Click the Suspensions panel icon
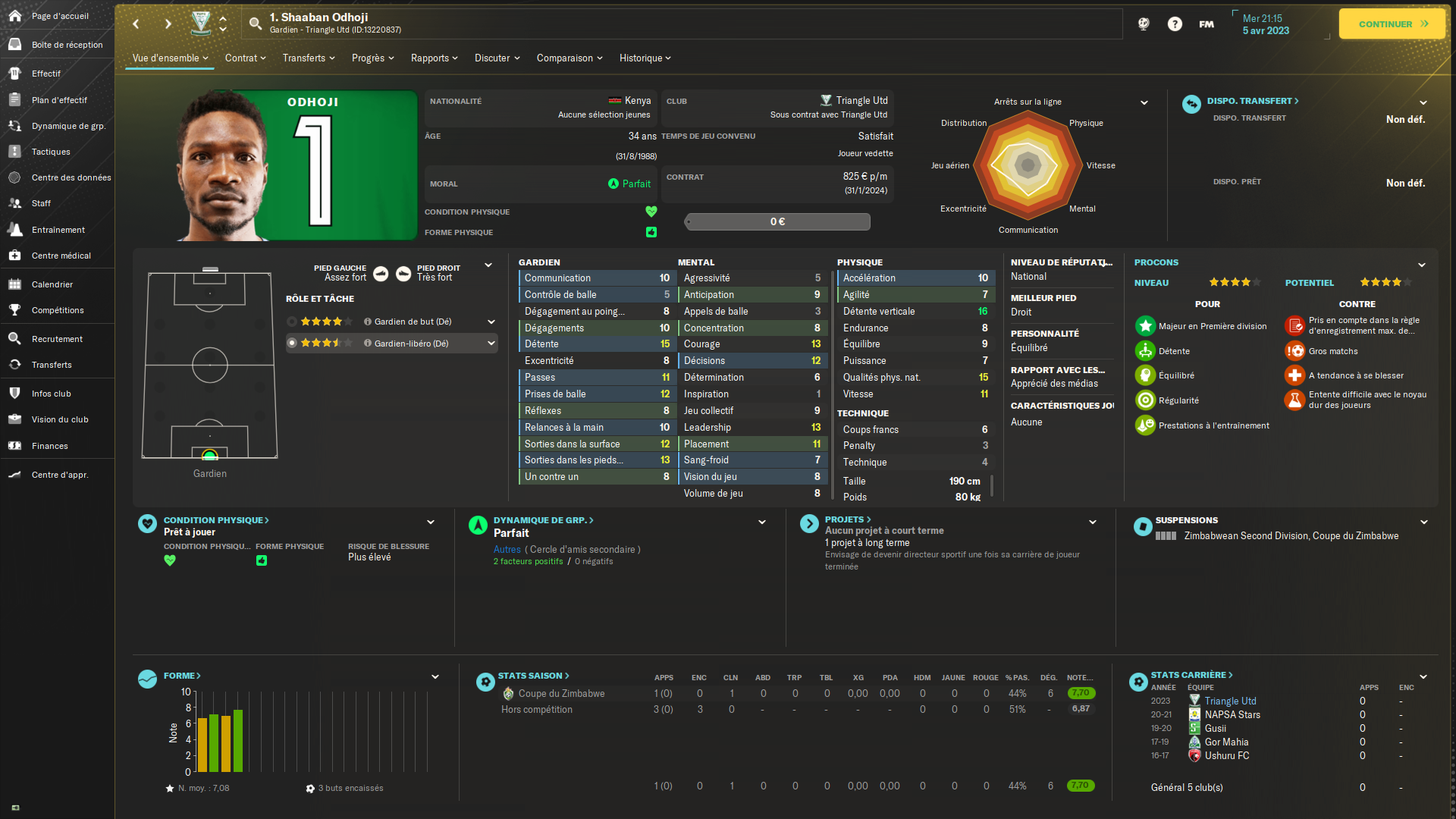1456x819 pixels. coord(1143,526)
